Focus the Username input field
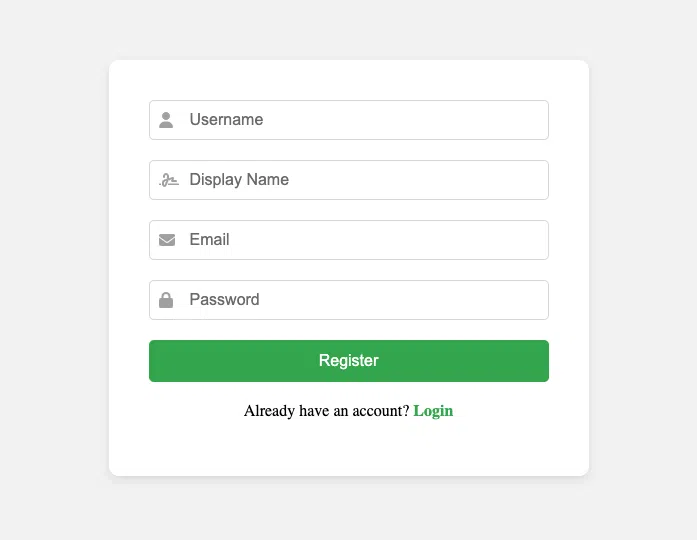Viewport: 697px width, 540px height. pyautogui.click(x=349, y=120)
